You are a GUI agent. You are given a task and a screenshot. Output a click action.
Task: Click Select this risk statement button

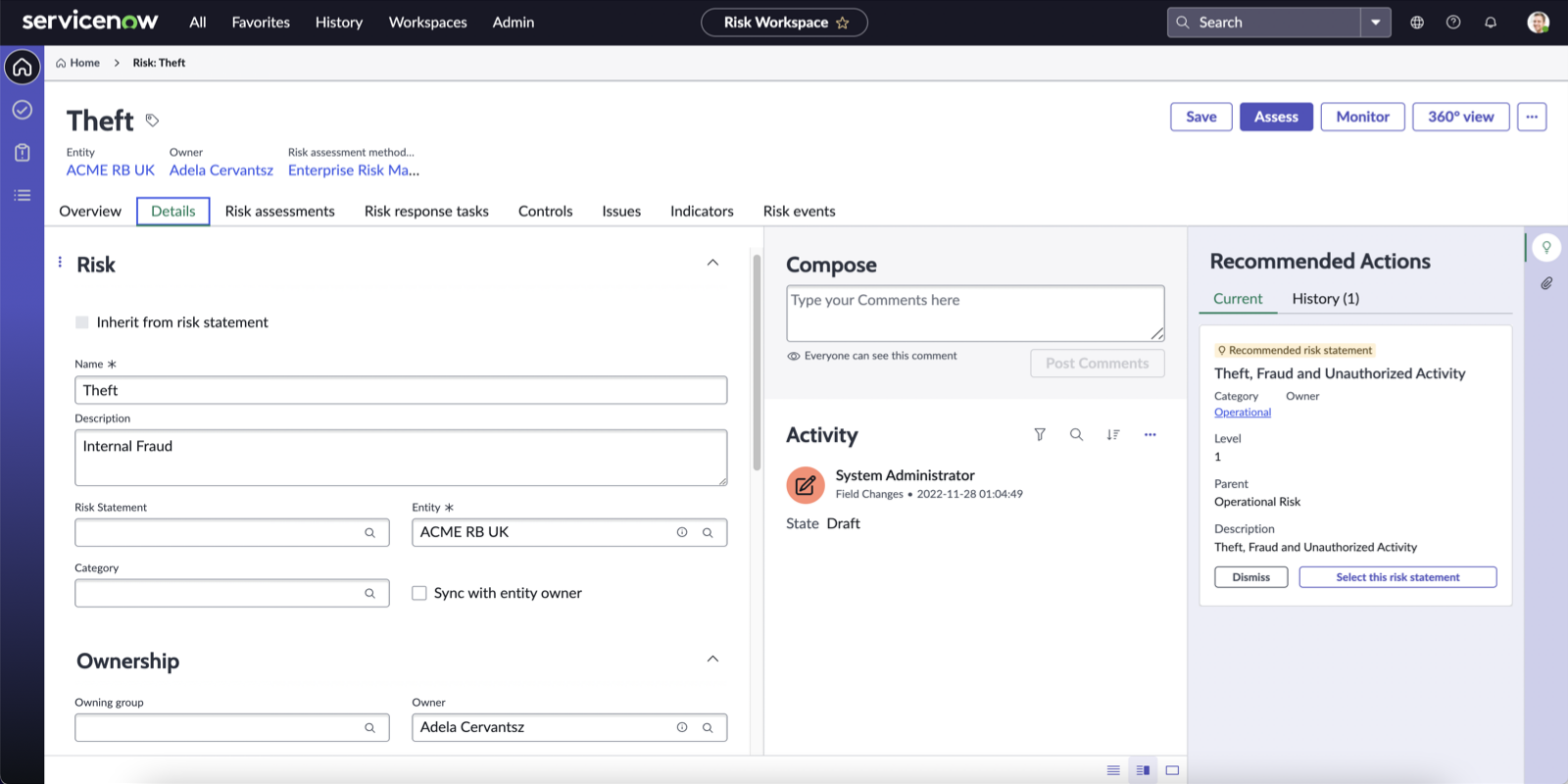[1398, 577]
